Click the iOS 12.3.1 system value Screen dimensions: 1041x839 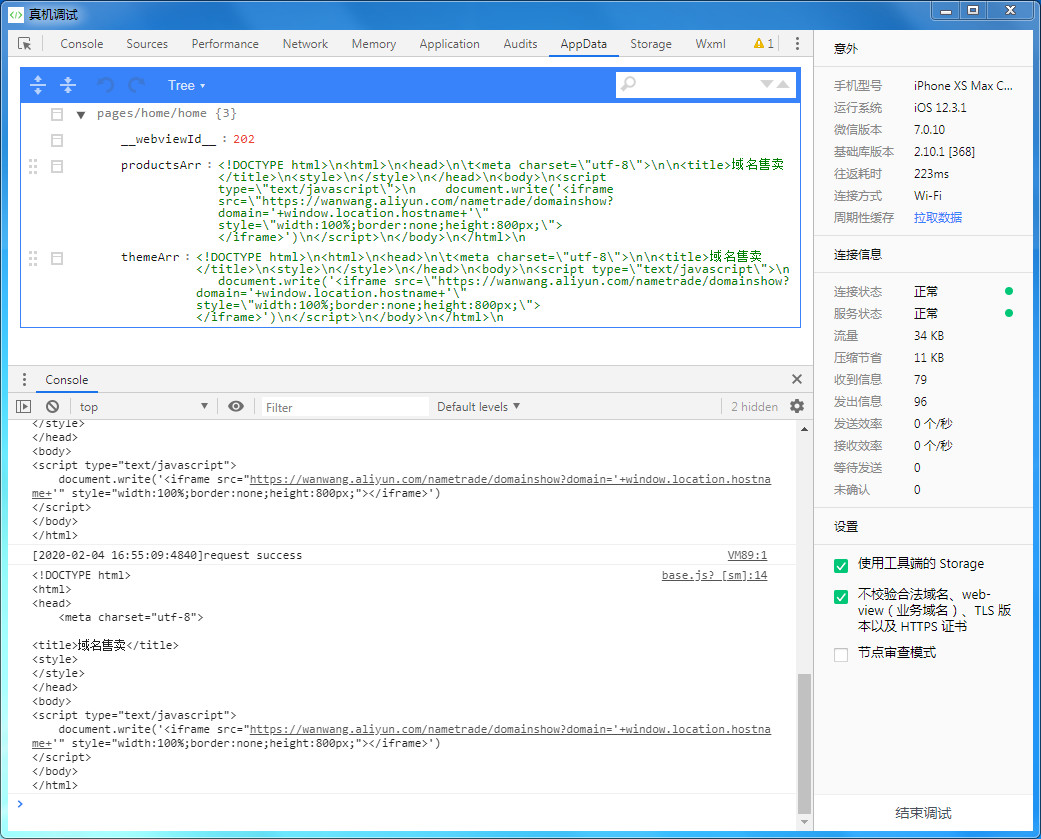tap(939, 108)
